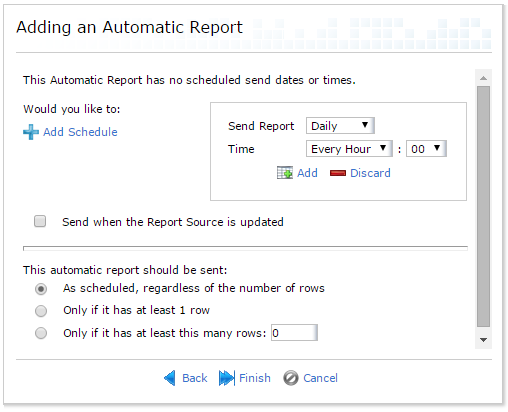Select Only if it has at least 1 row
508x412 pixels.
tap(41, 311)
